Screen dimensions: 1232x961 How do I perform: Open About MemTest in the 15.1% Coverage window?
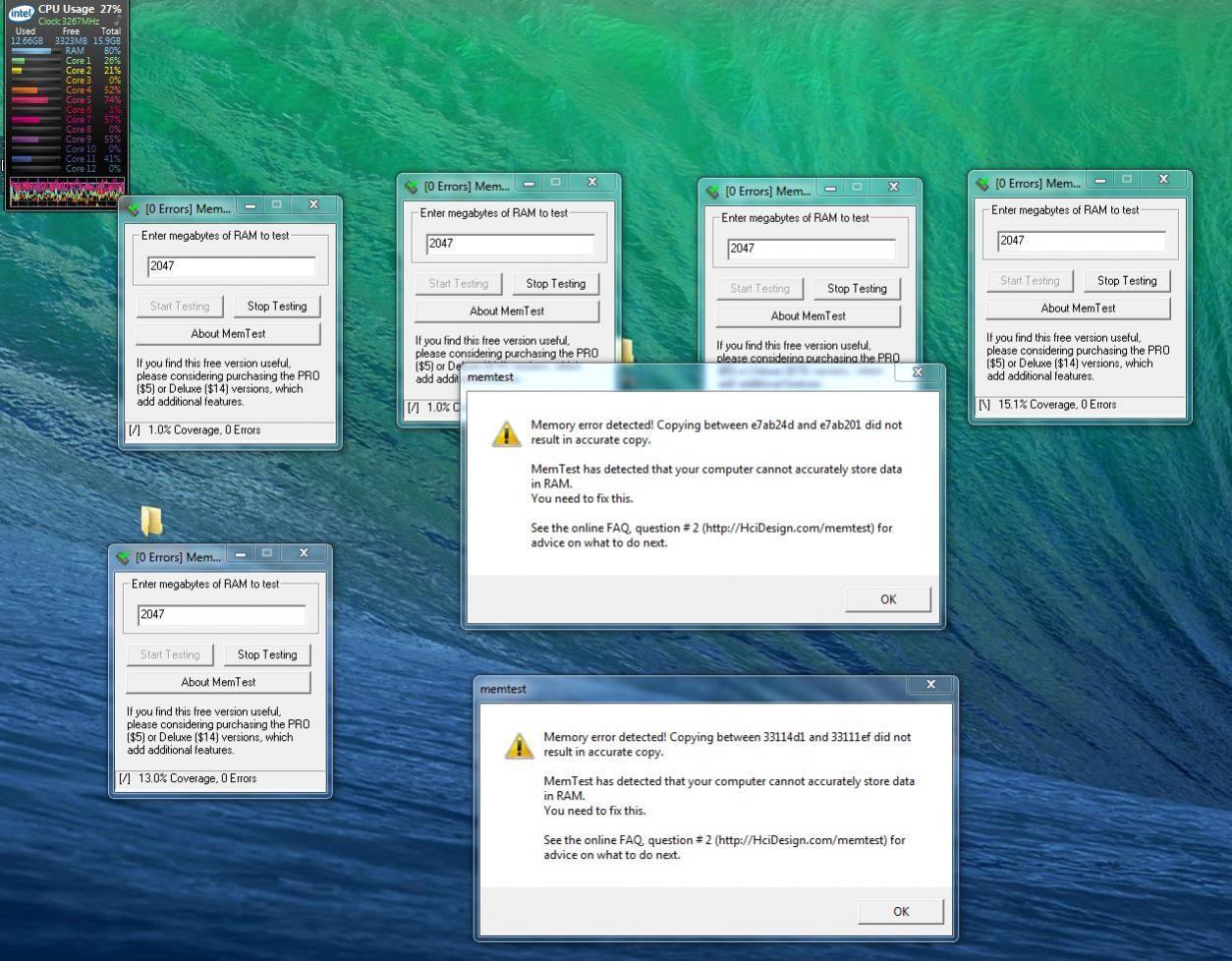1078,308
